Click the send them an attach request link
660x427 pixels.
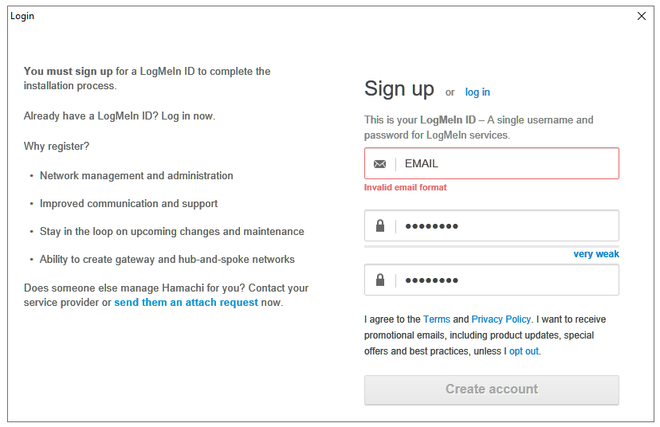click(186, 302)
